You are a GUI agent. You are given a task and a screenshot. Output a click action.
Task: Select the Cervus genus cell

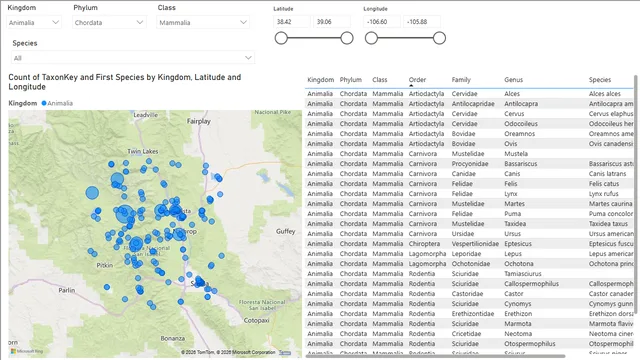coord(514,113)
